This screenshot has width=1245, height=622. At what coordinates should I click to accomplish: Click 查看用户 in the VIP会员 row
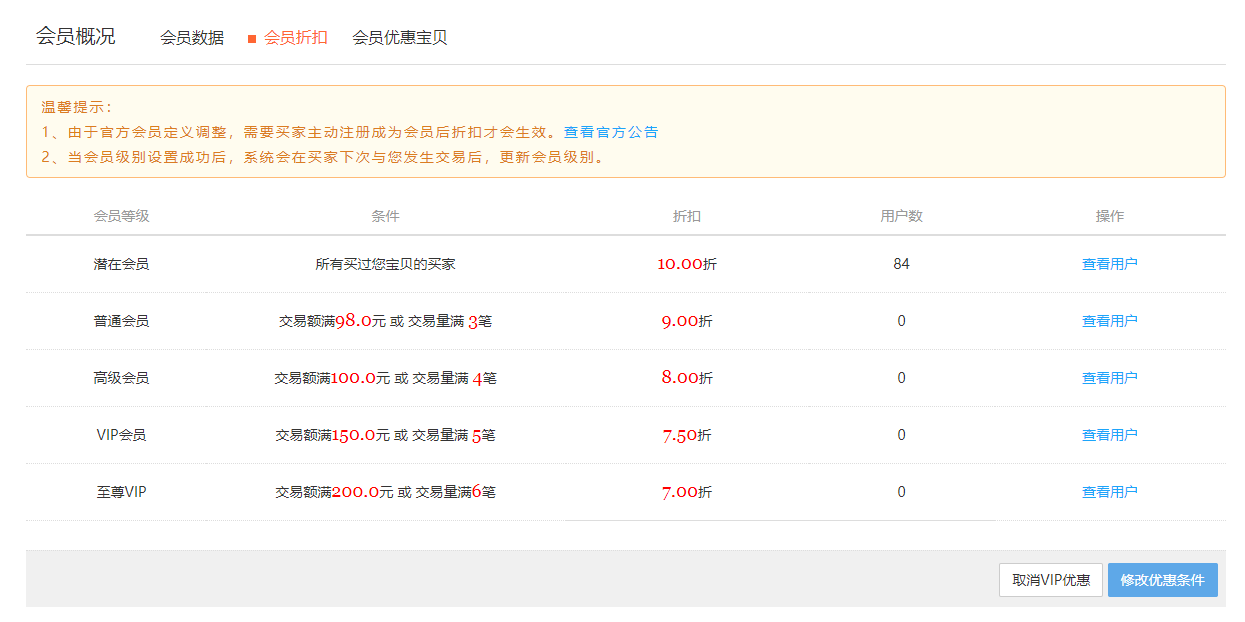click(x=1109, y=435)
